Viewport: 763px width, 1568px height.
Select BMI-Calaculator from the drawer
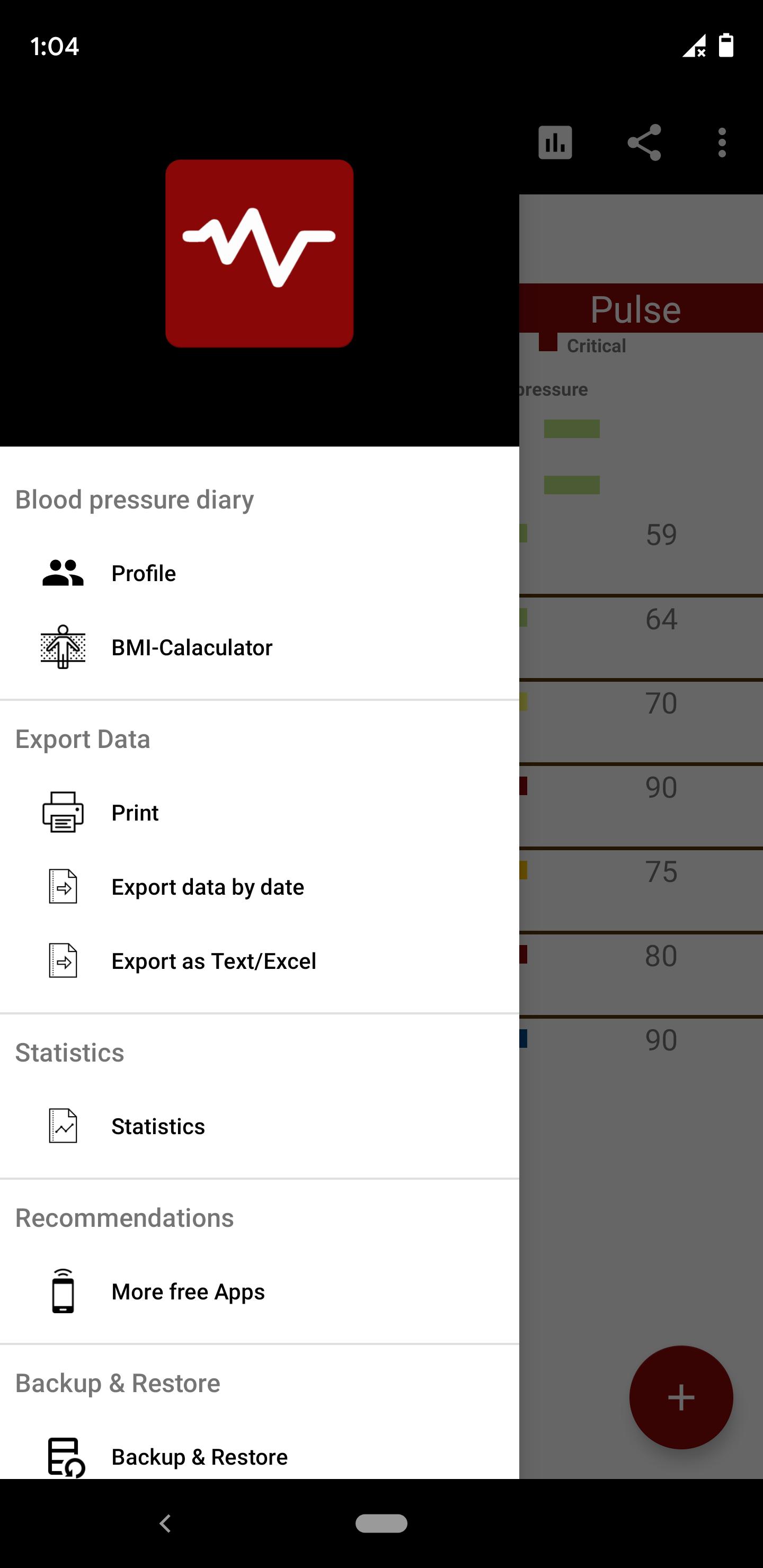click(192, 648)
